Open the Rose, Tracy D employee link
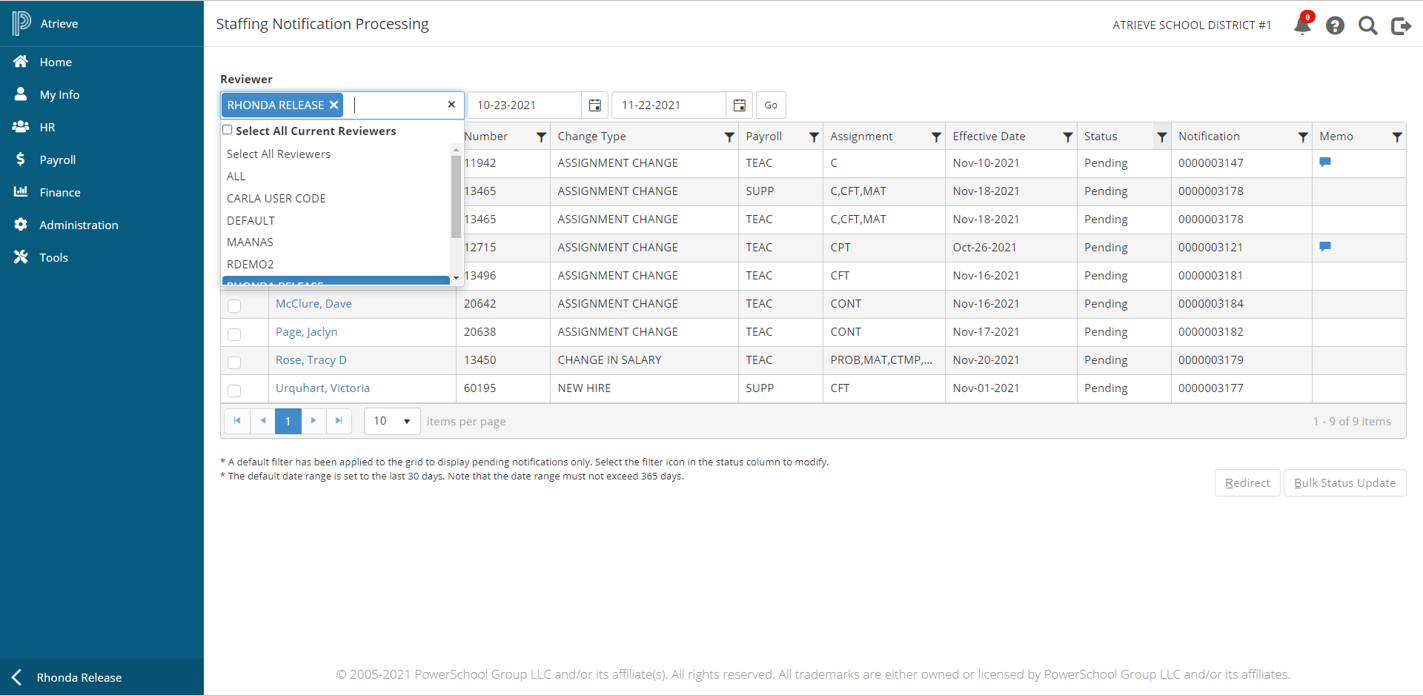The height and width of the screenshot is (696, 1423). pyautogui.click(x=311, y=360)
